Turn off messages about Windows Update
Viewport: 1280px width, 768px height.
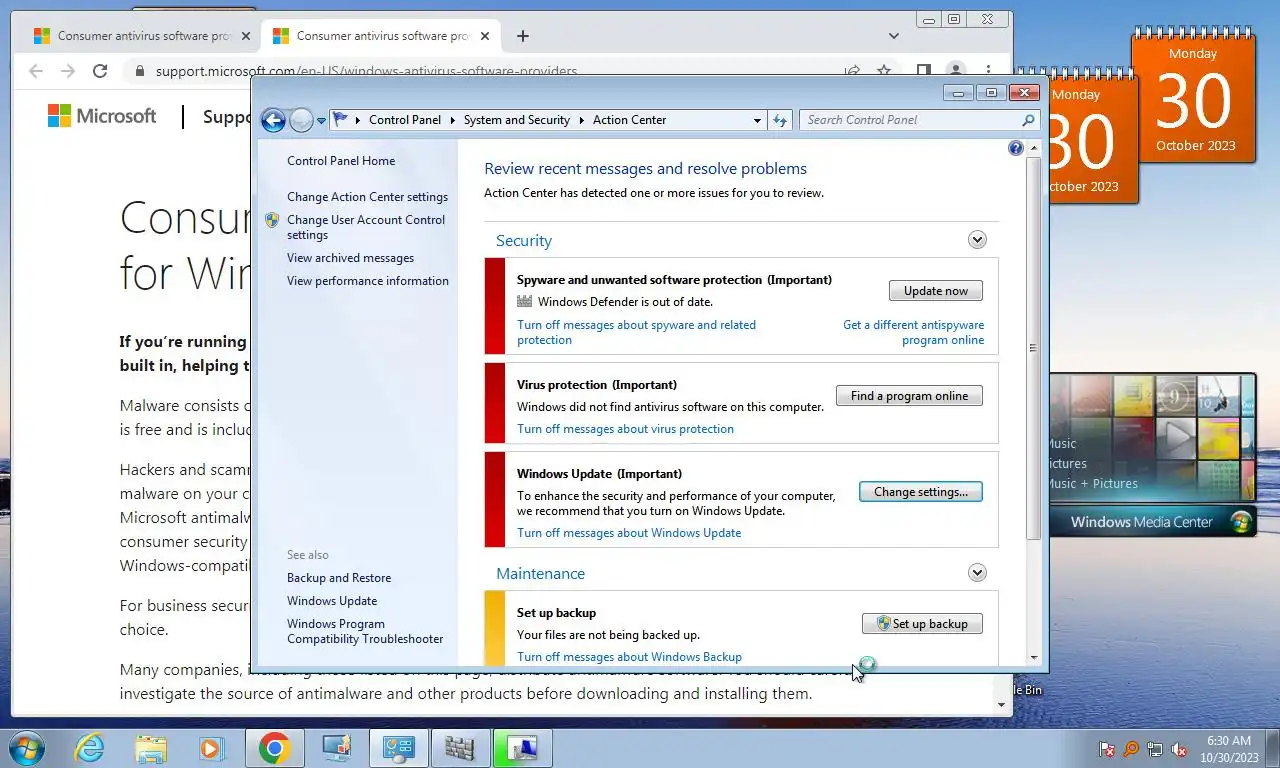pos(629,533)
